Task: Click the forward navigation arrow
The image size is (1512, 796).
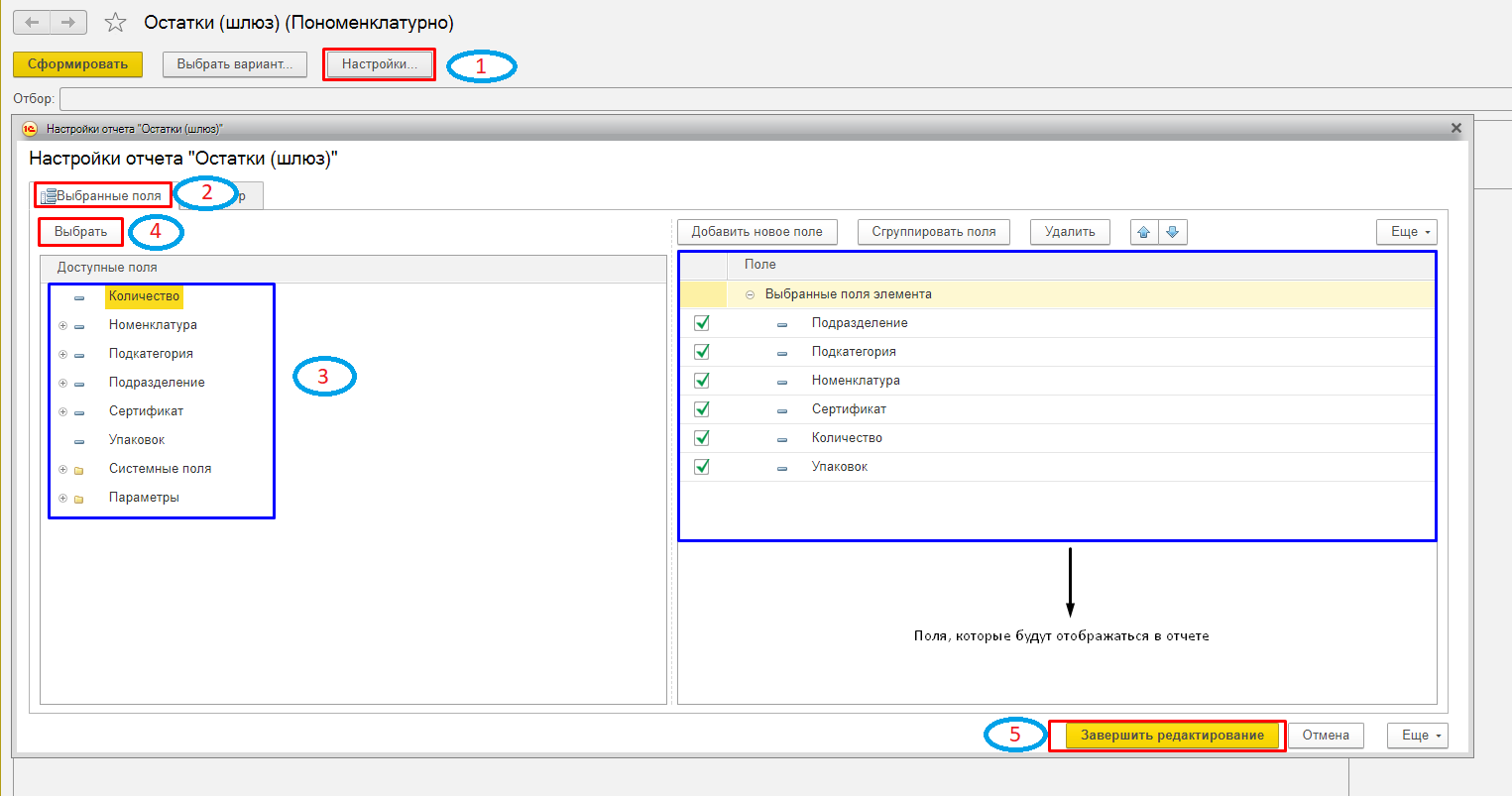Action: pyautogui.click(x=67, y=22)
